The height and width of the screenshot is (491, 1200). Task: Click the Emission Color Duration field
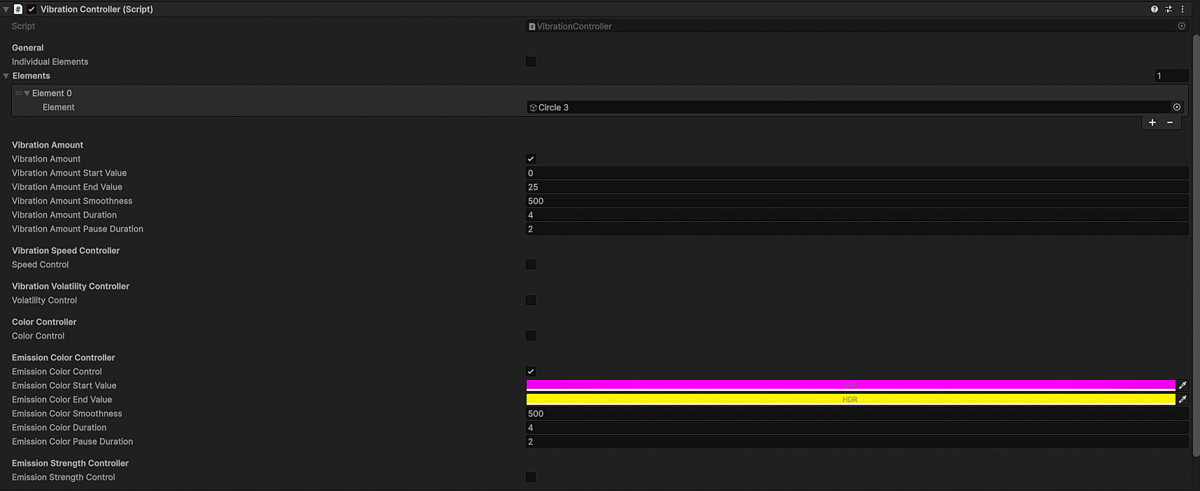[858, 427]
